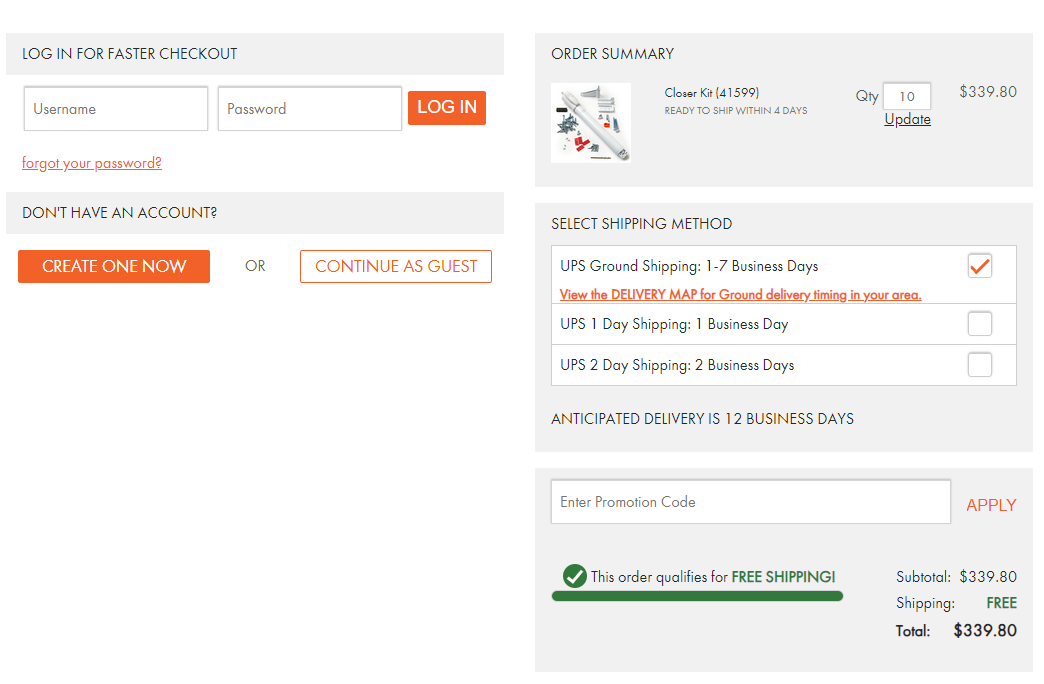The width and height of the screenshot is (1044, 684).
Task: Select the UPS 1 Day Shipping checkbox
Action: 979,324
